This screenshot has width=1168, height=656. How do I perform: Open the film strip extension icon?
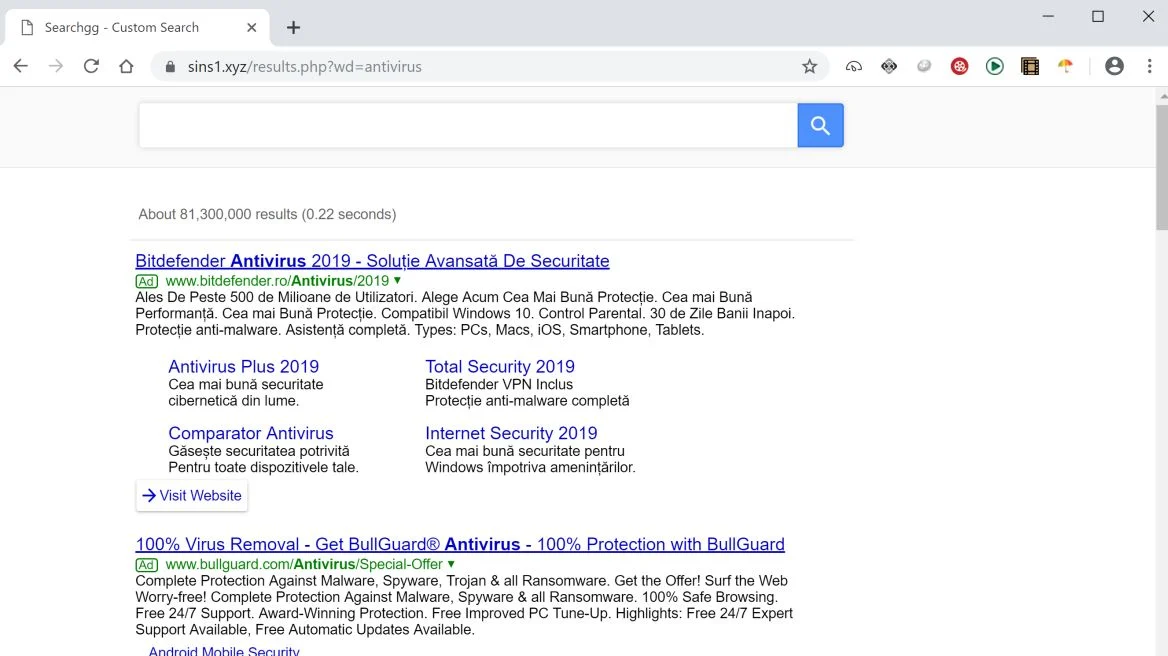pyautogui.click(x=1030, y=66)
